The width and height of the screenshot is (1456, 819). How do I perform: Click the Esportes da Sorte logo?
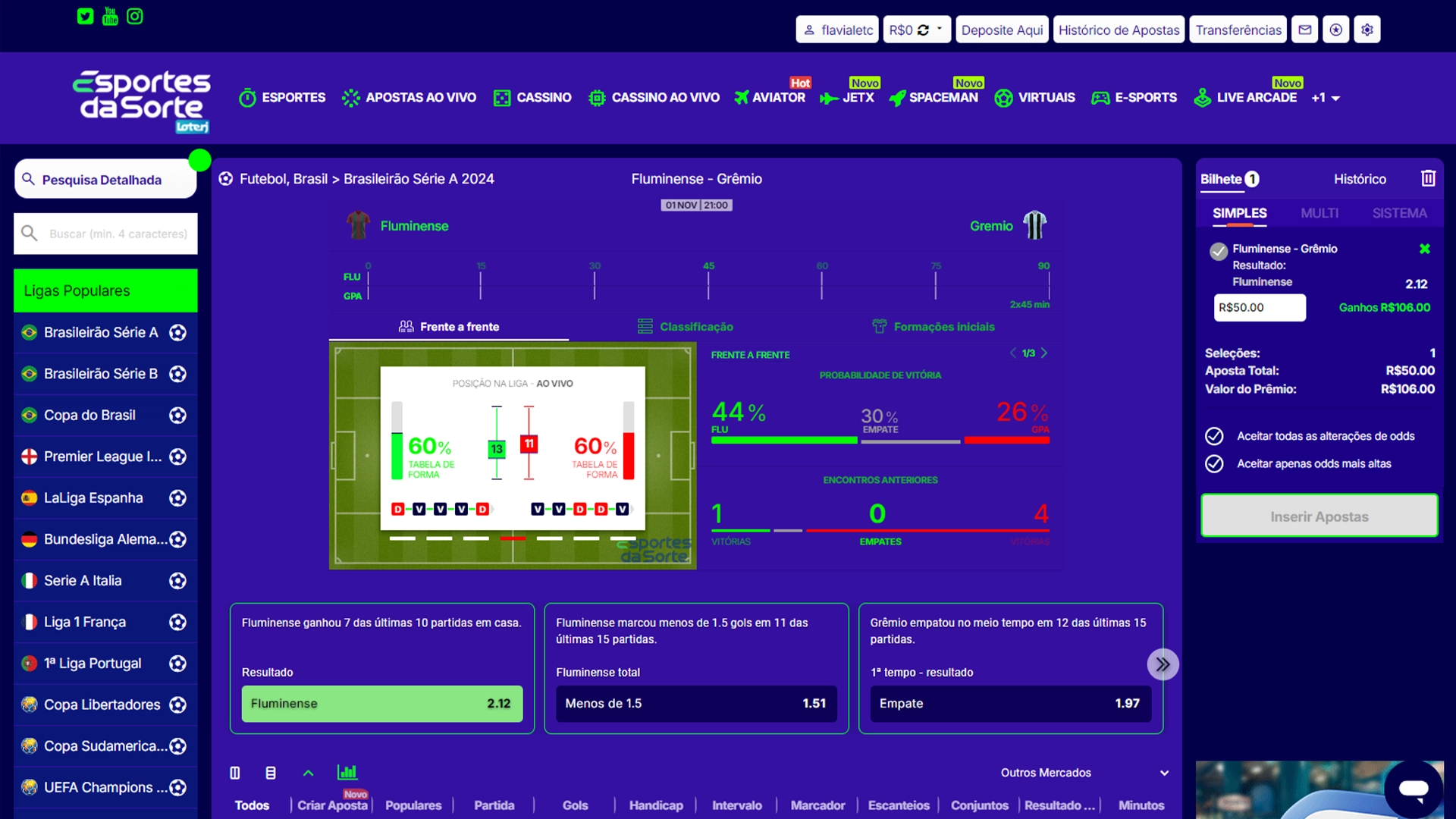click(142, 101)
